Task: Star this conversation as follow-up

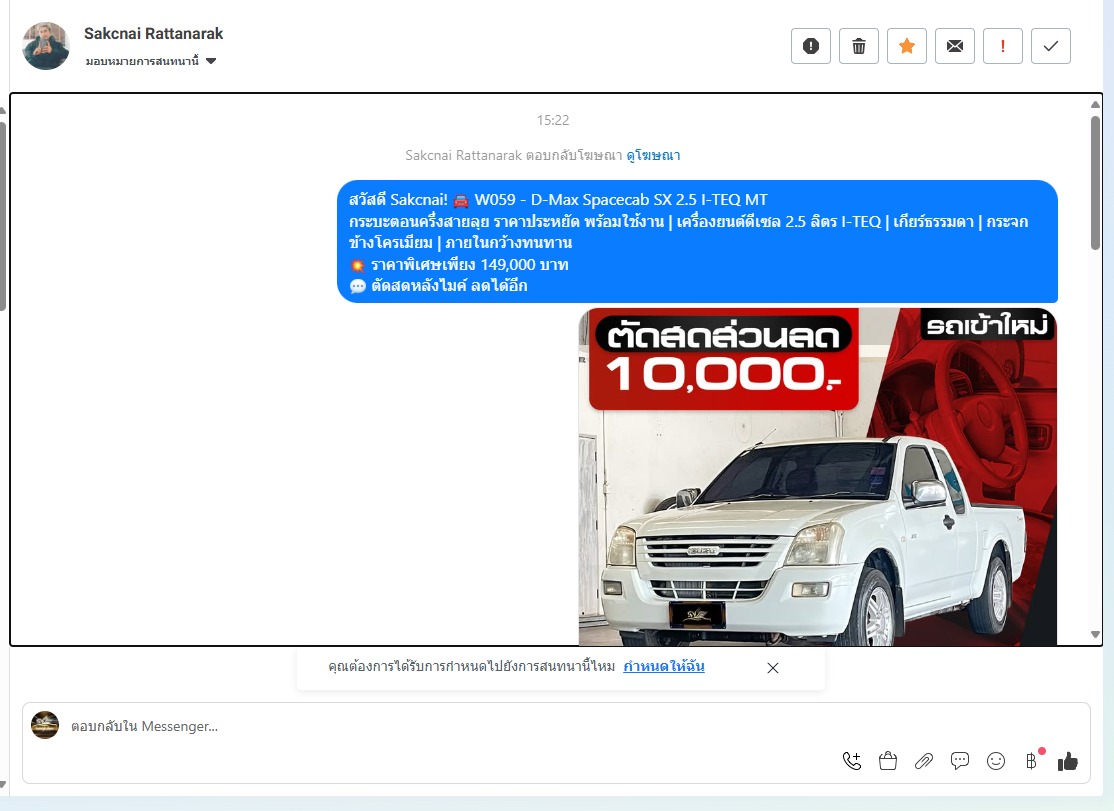Action: point(907,46)
